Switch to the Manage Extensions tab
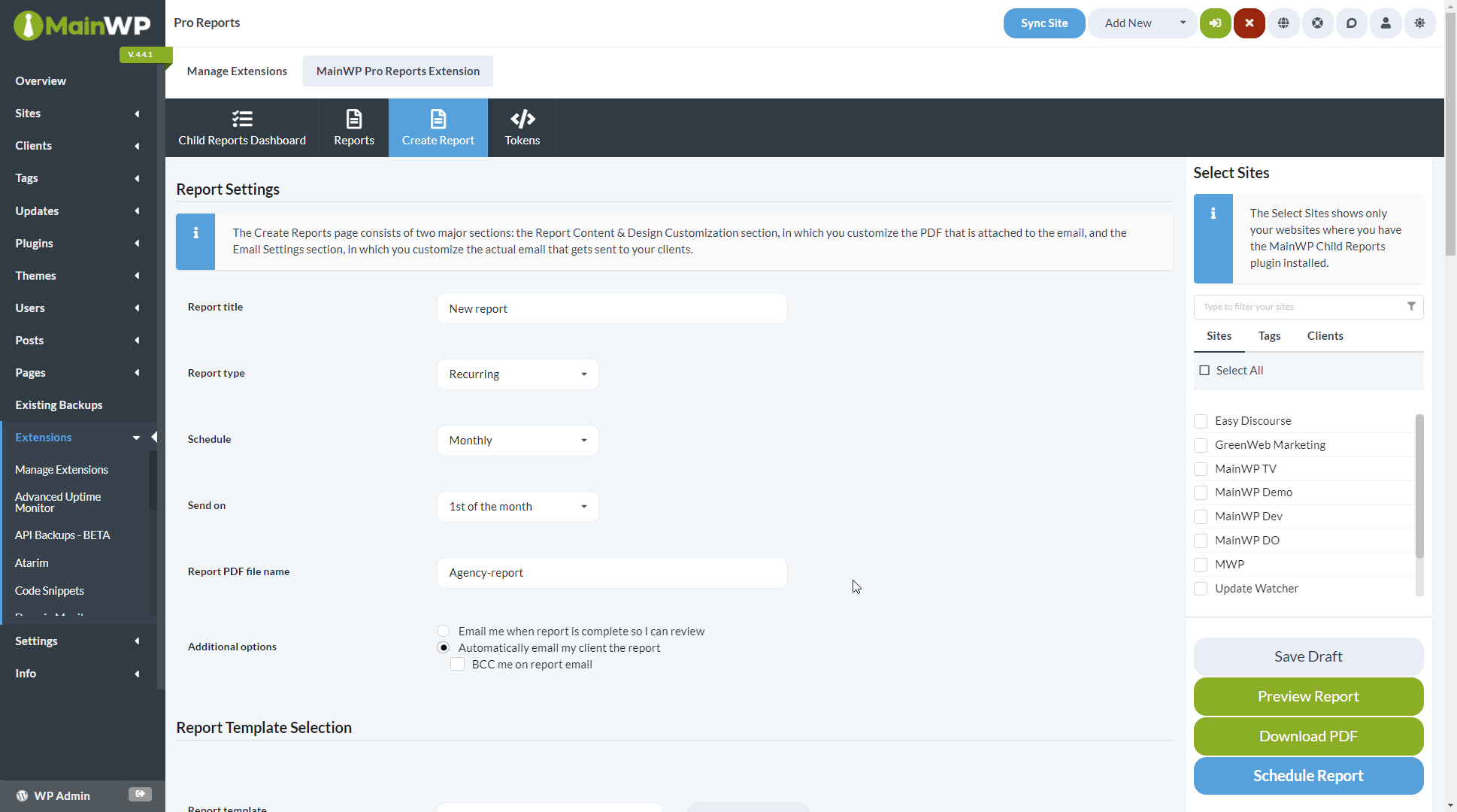1457x812 pixels. click(x=237, y=71)
